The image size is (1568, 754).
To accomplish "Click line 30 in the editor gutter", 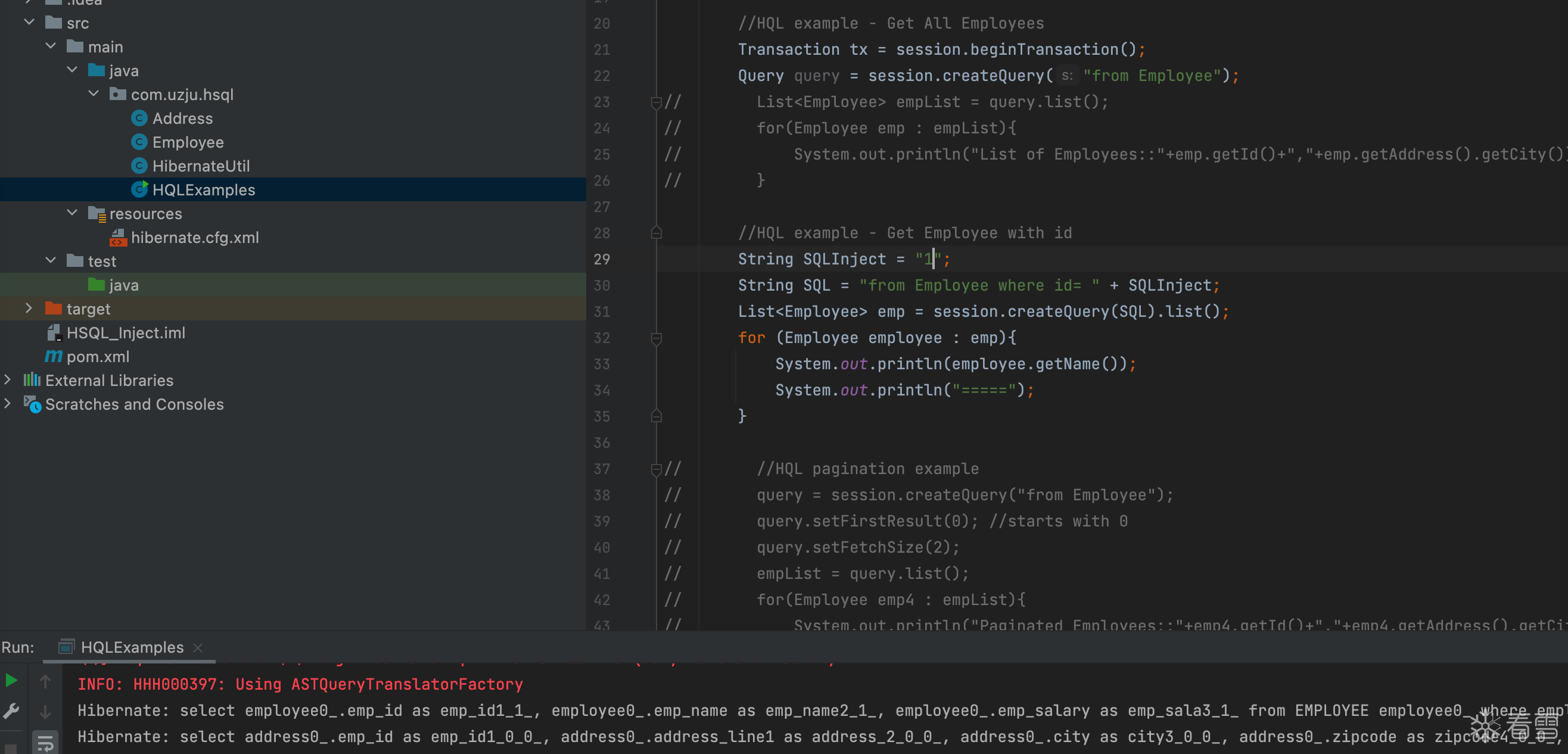I will (601, 285).
